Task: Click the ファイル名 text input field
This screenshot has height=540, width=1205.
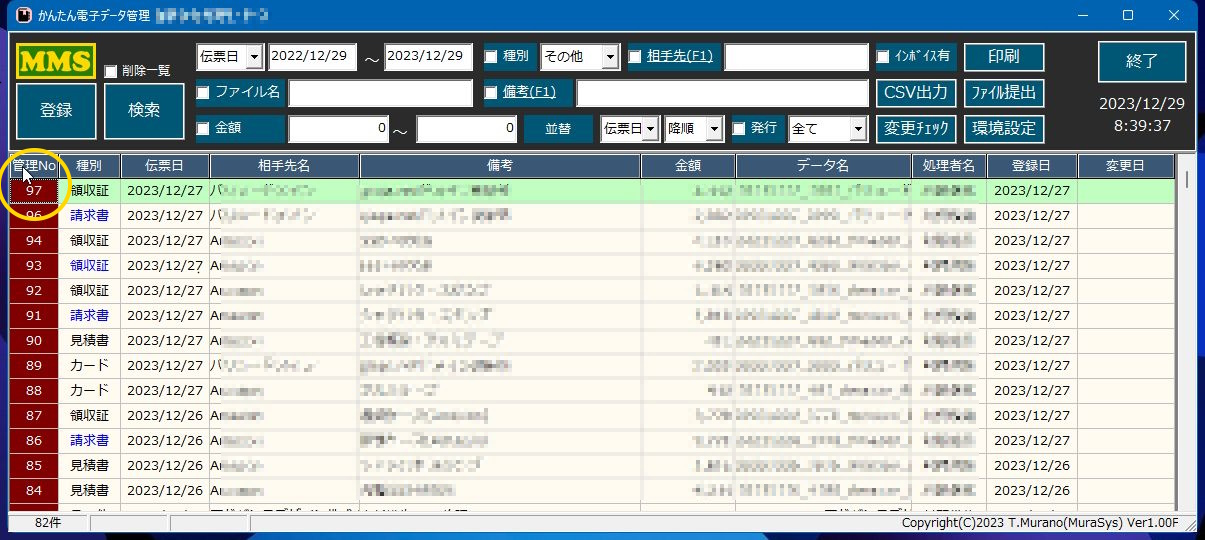Action: click(380, 93)
